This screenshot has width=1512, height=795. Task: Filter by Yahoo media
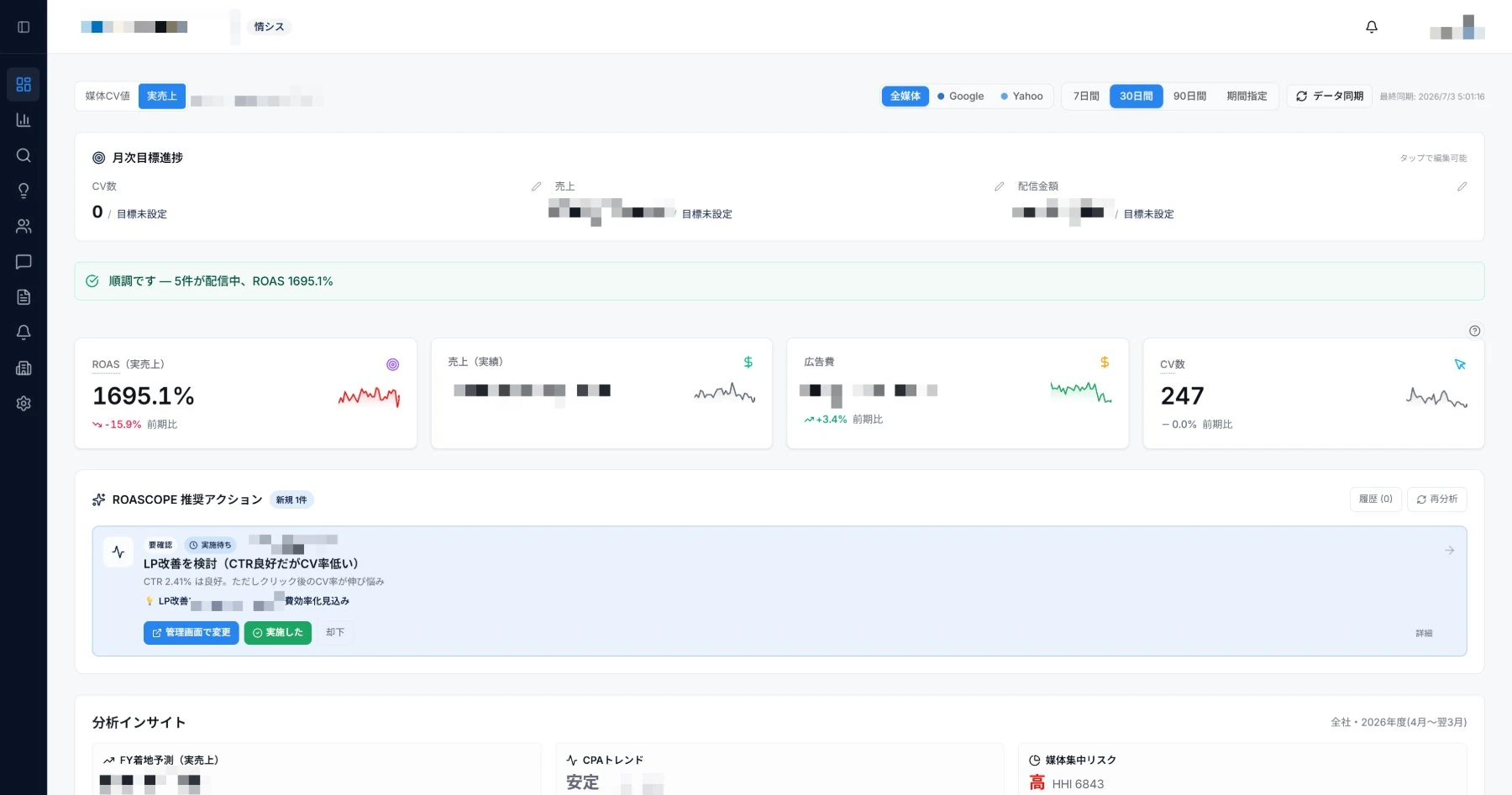[1021, 96]
